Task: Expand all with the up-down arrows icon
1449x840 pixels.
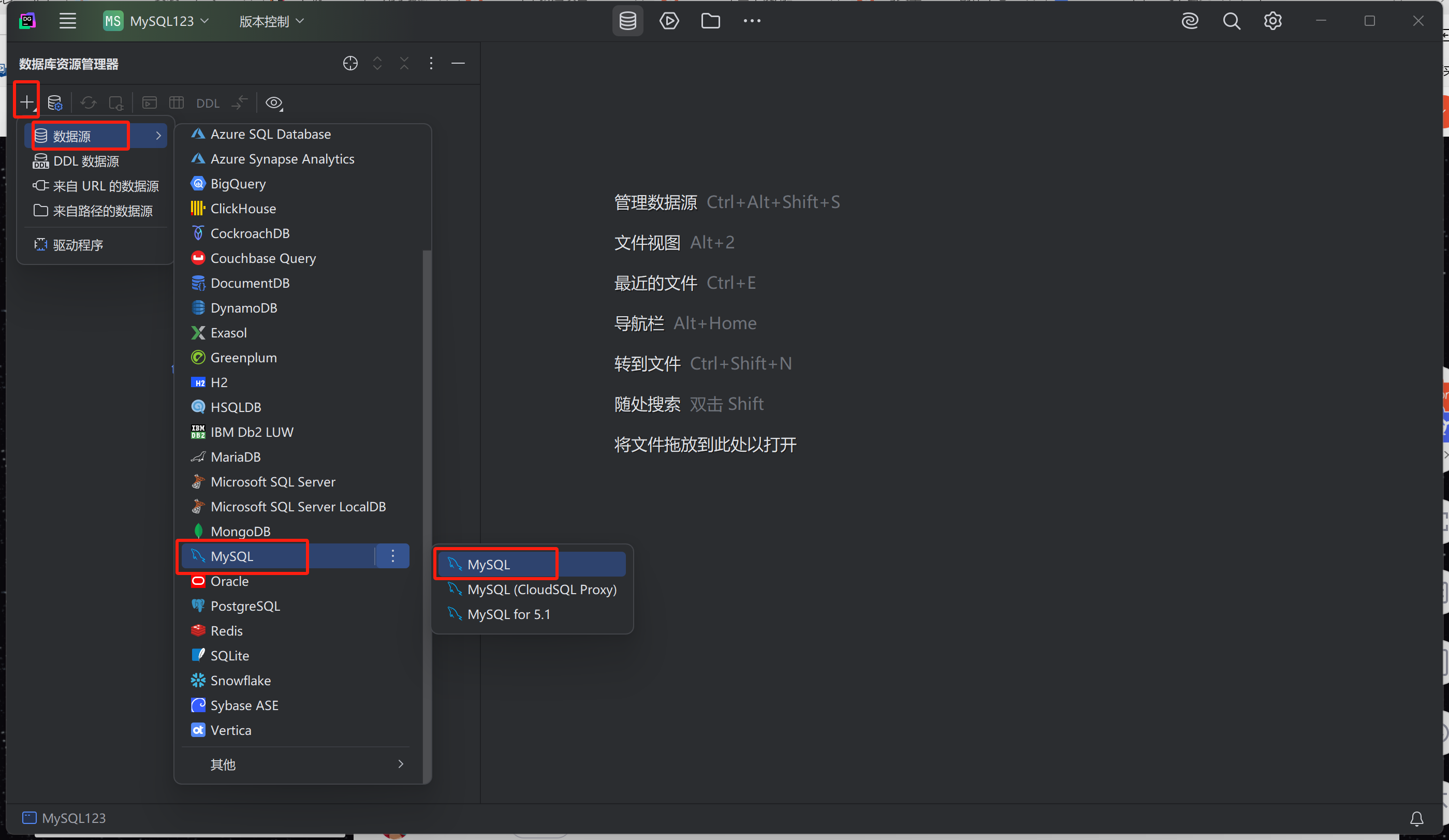Action: (x=377, y=63)
